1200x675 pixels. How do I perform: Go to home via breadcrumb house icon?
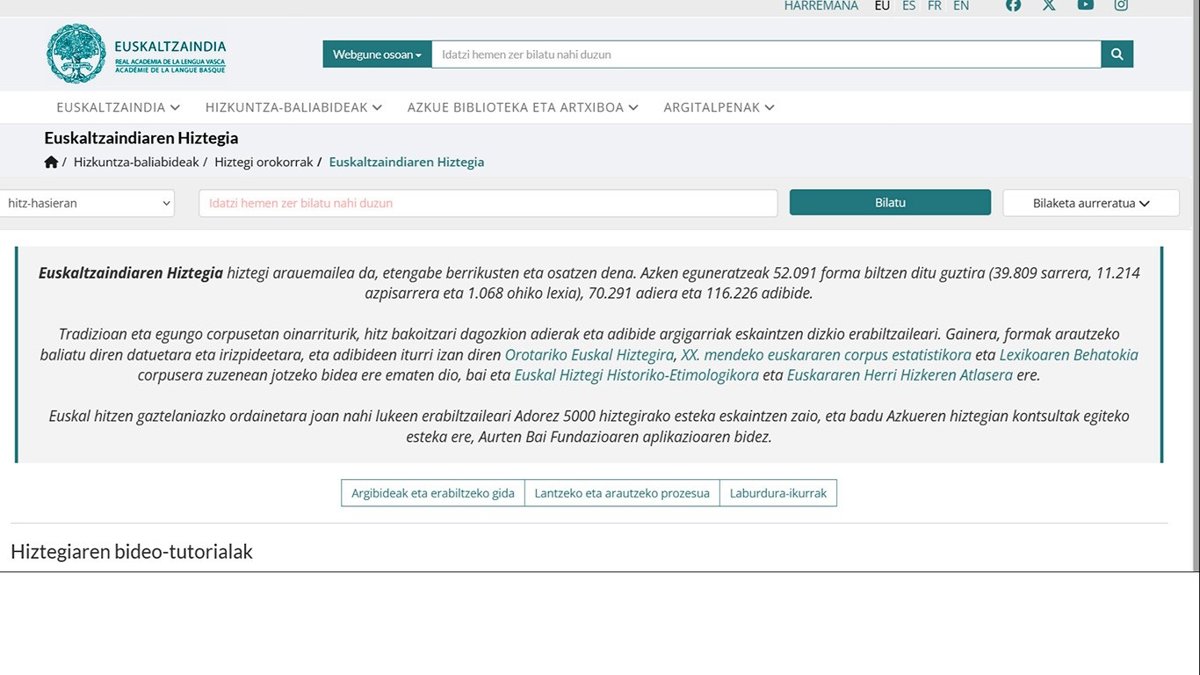point(51,162)
